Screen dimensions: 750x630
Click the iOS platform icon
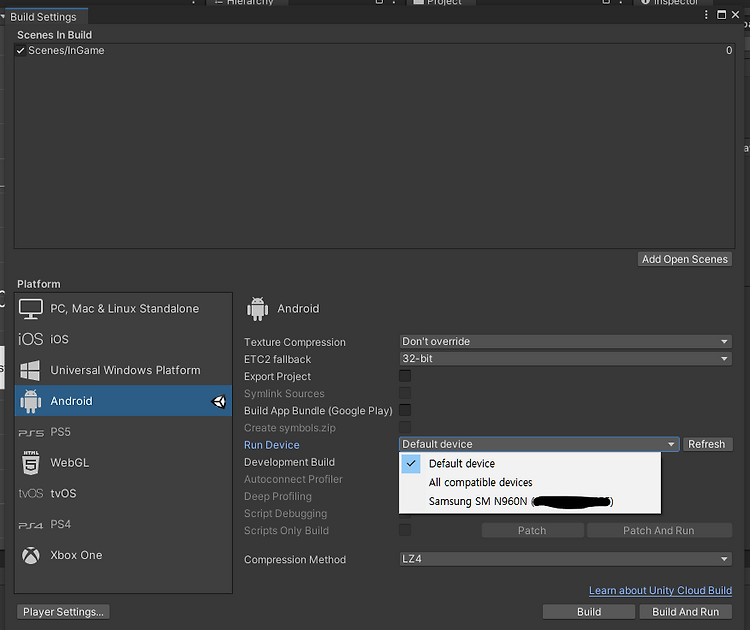(x=31, y=339)
